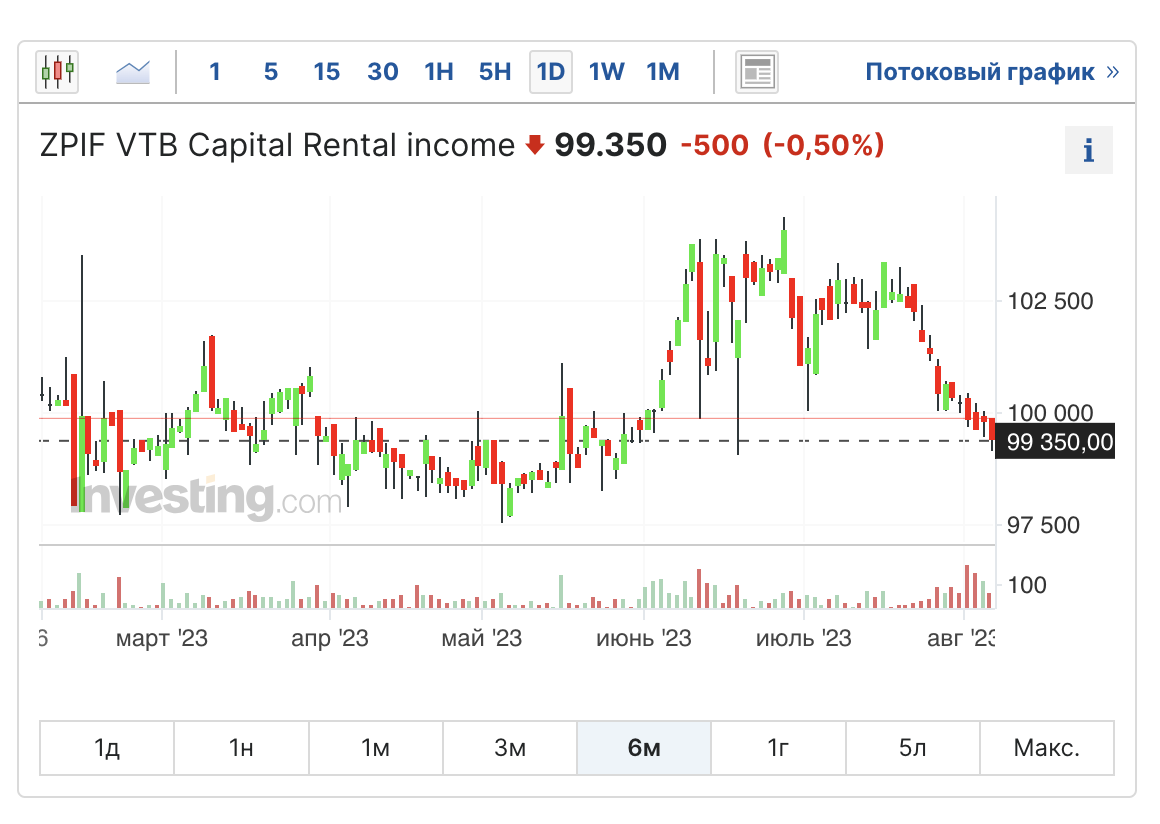
Task: Set interval to 5 minutes
Action: tap(271, 72)
